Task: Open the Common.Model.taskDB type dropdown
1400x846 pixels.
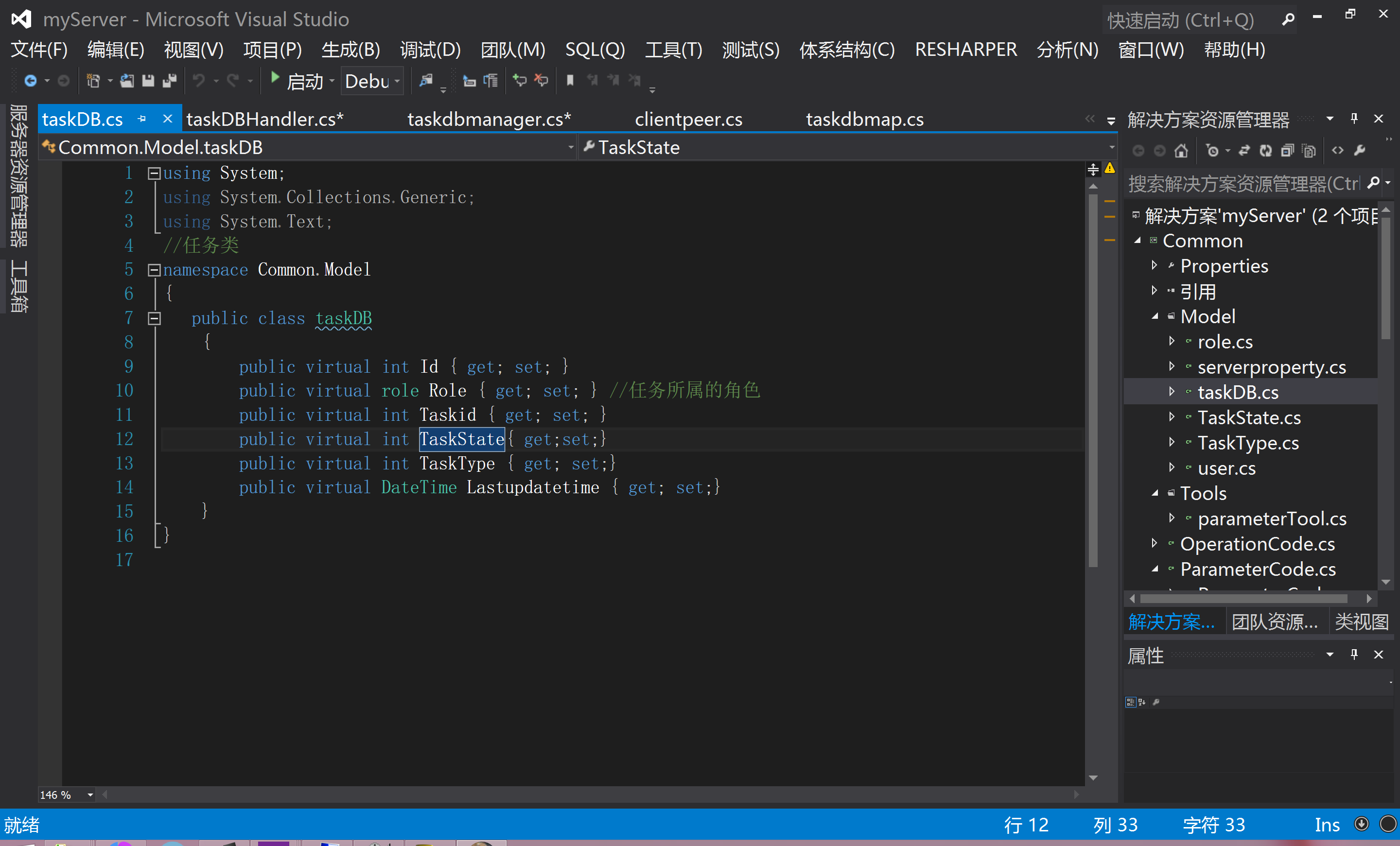Action: [x=571, y=148]
